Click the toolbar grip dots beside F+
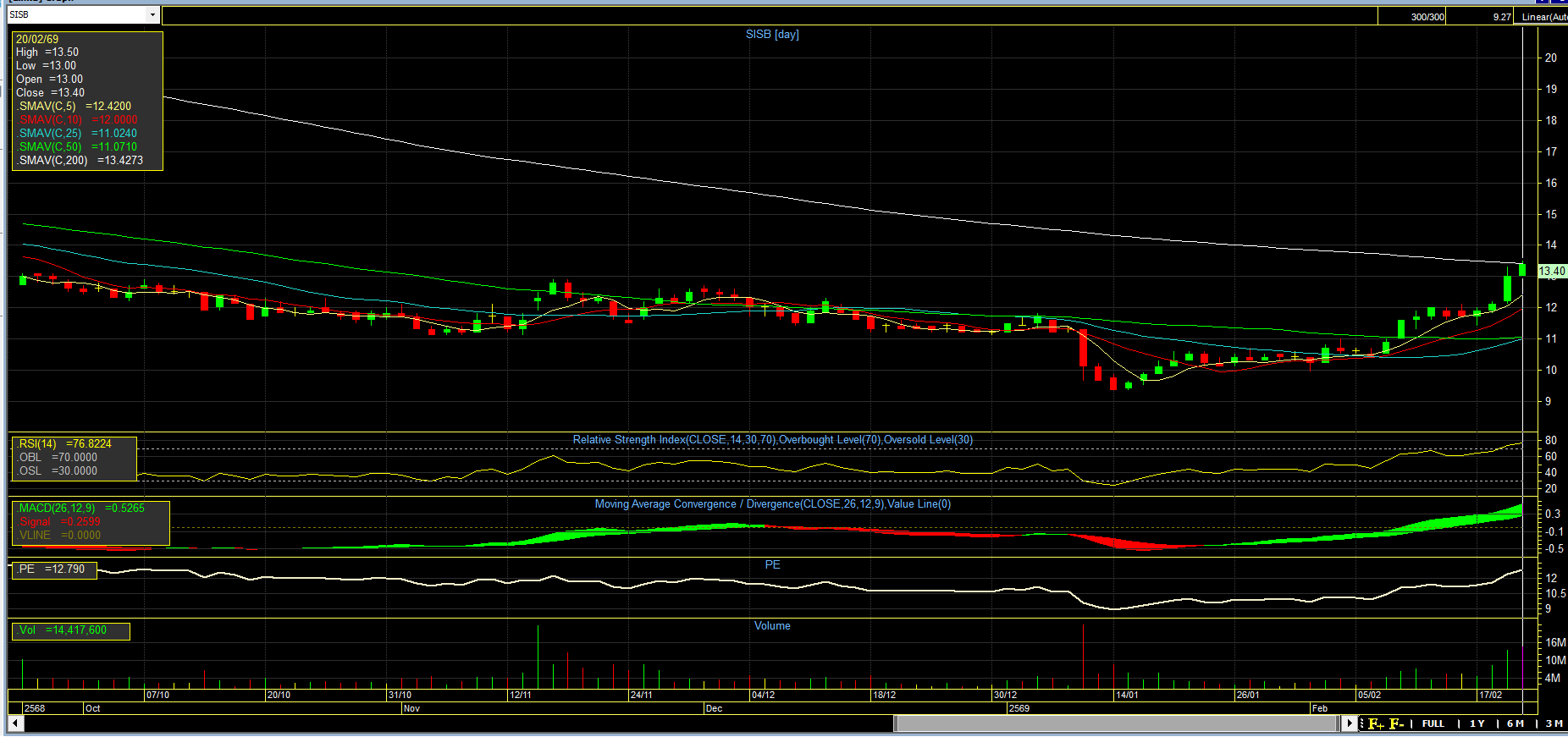The image size is (1568, 737). pyautogui.click(x=1362, y=723)
